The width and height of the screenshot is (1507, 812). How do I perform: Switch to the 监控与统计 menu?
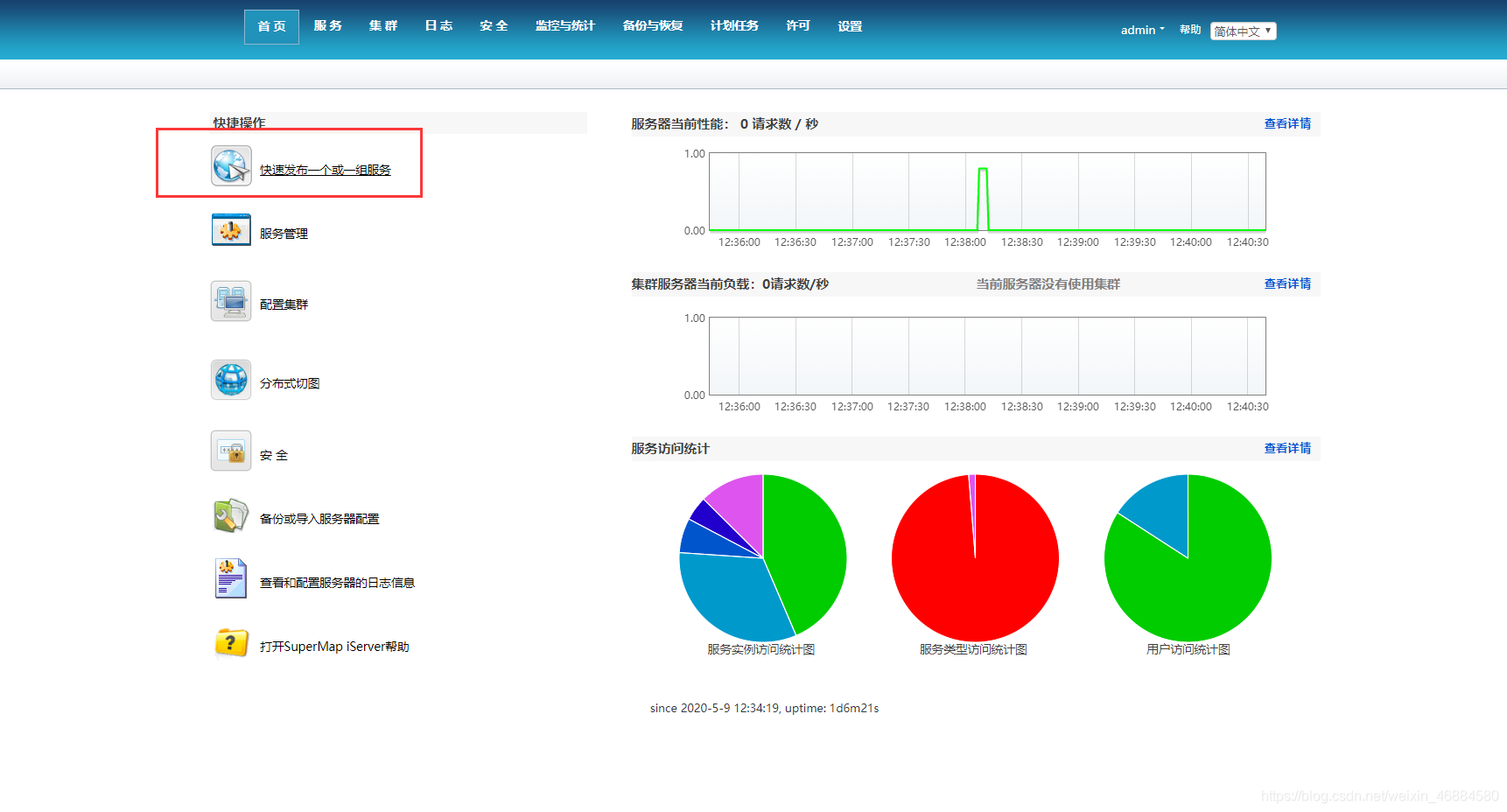(564, 25)
